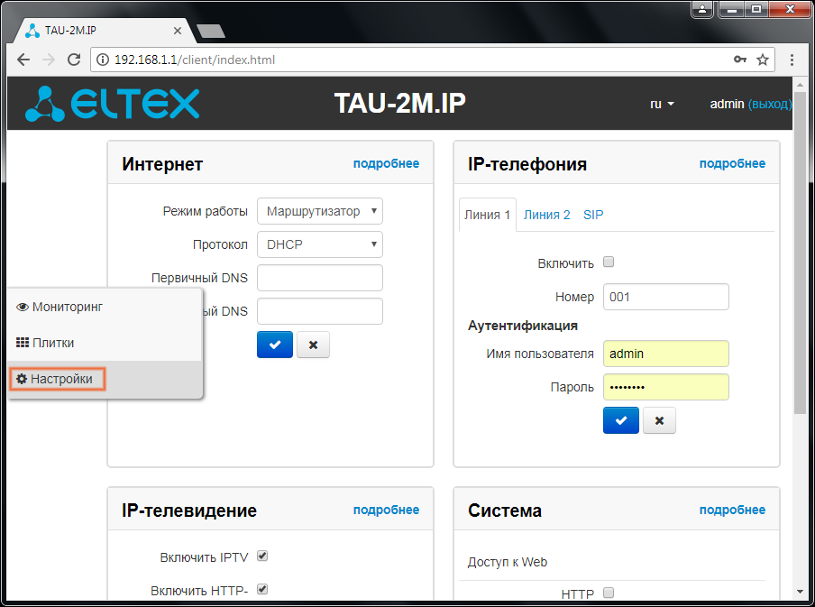Open a new browser tab
815x607 pixels.
point(211,31)
